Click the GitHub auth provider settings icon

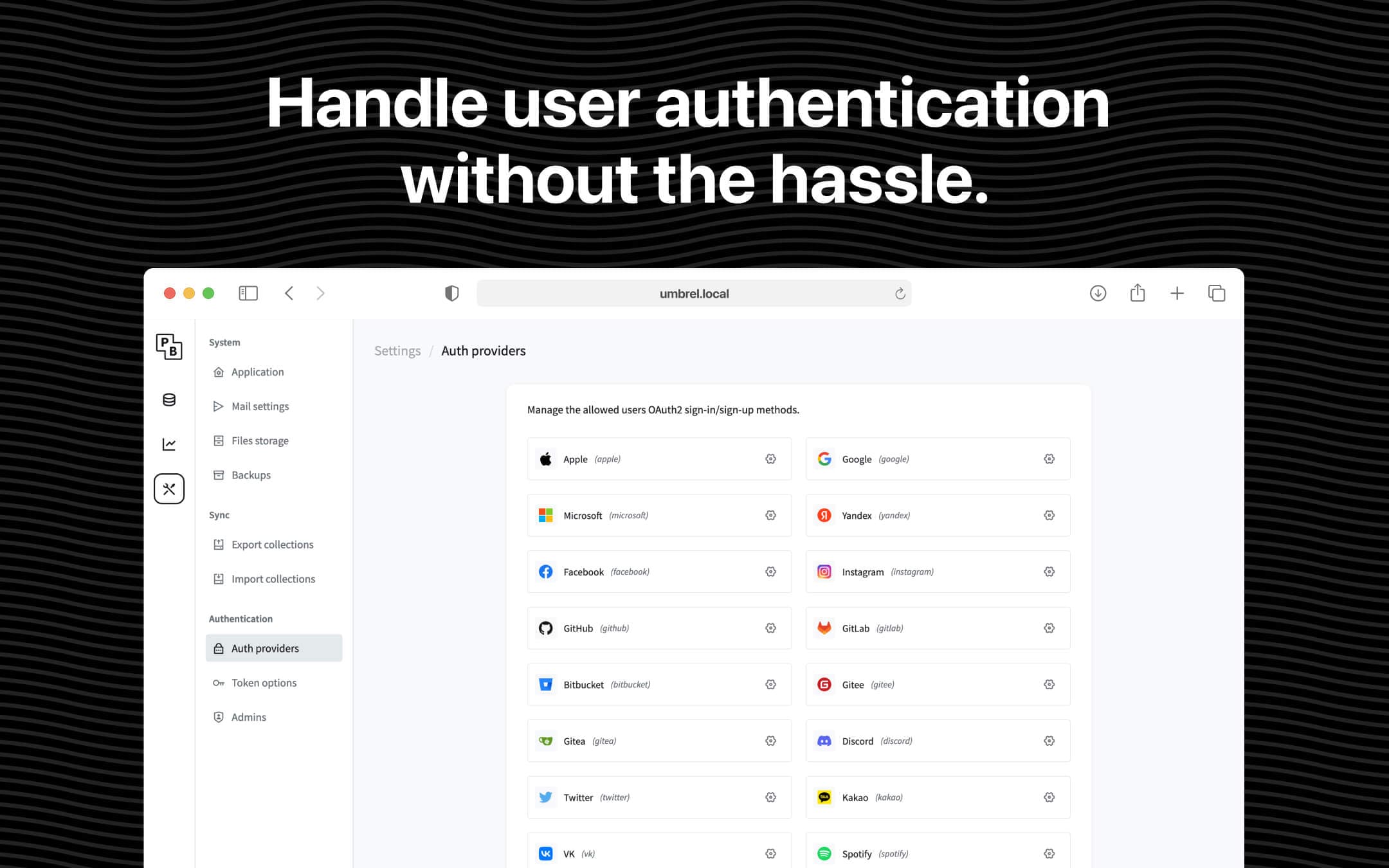(x=770, y=627)
